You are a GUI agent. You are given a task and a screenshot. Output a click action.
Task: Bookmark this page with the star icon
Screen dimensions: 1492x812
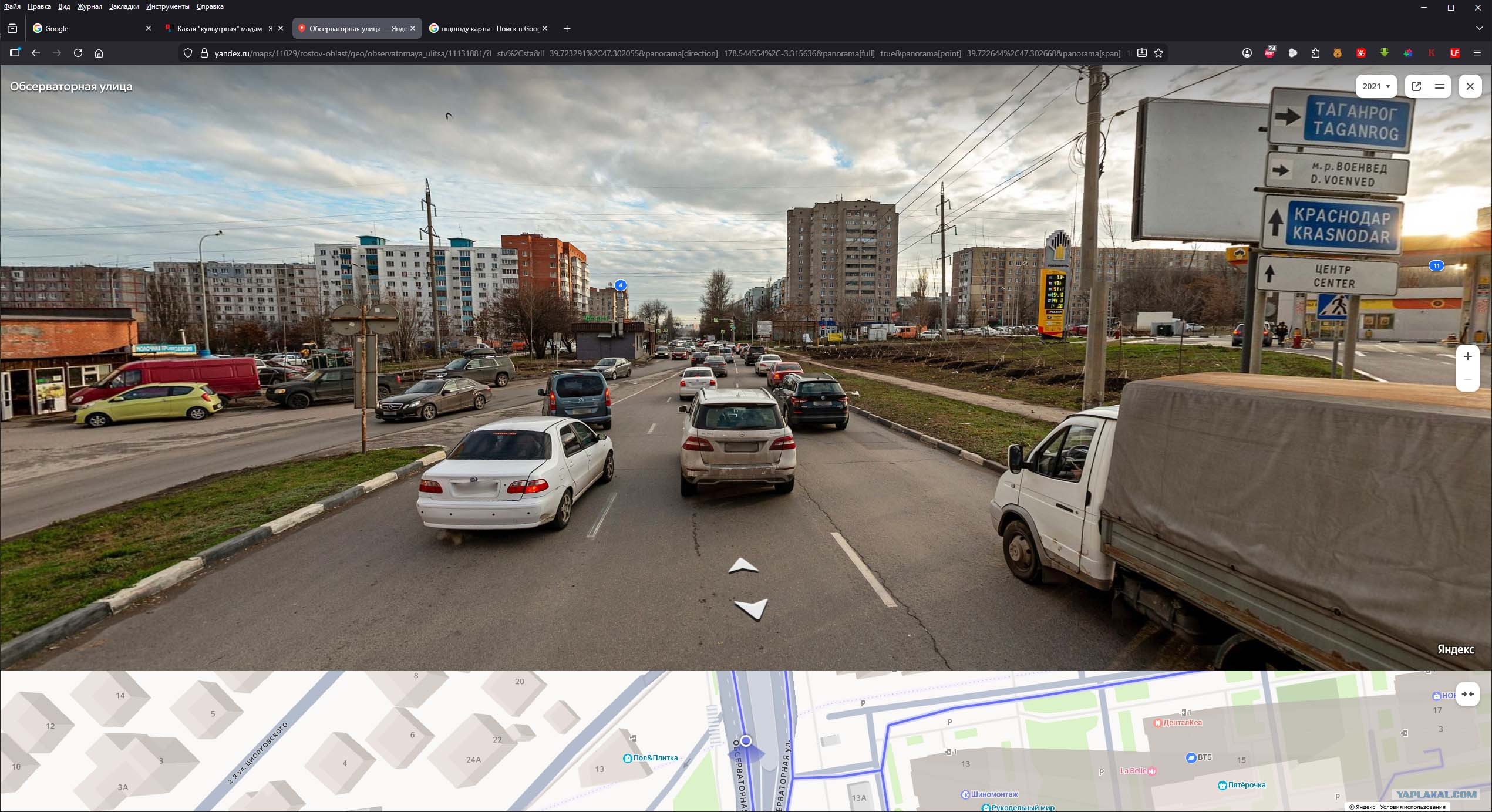pos(1158,53)
